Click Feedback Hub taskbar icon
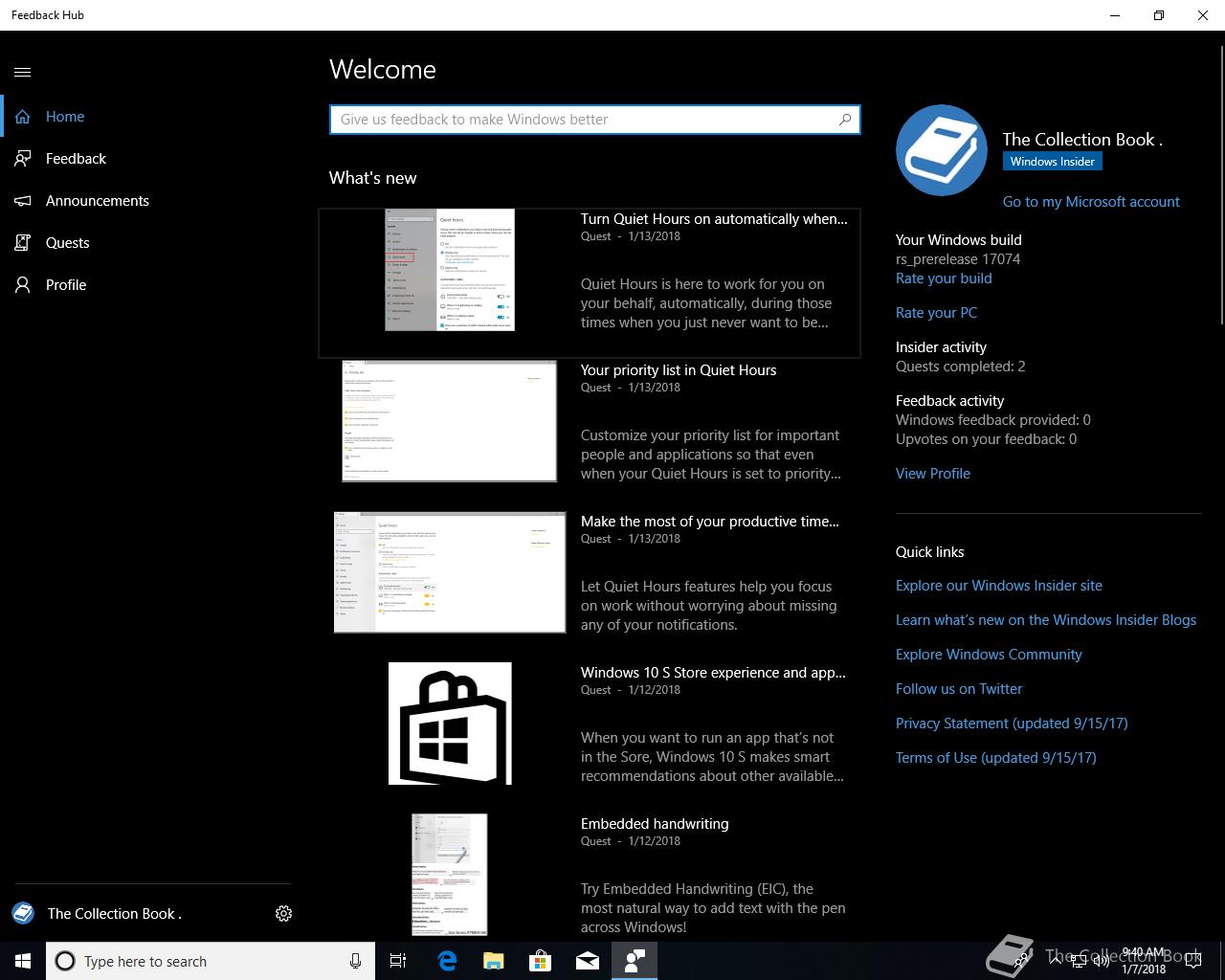Screen dimensions: 1225x980 coord(635,961)
